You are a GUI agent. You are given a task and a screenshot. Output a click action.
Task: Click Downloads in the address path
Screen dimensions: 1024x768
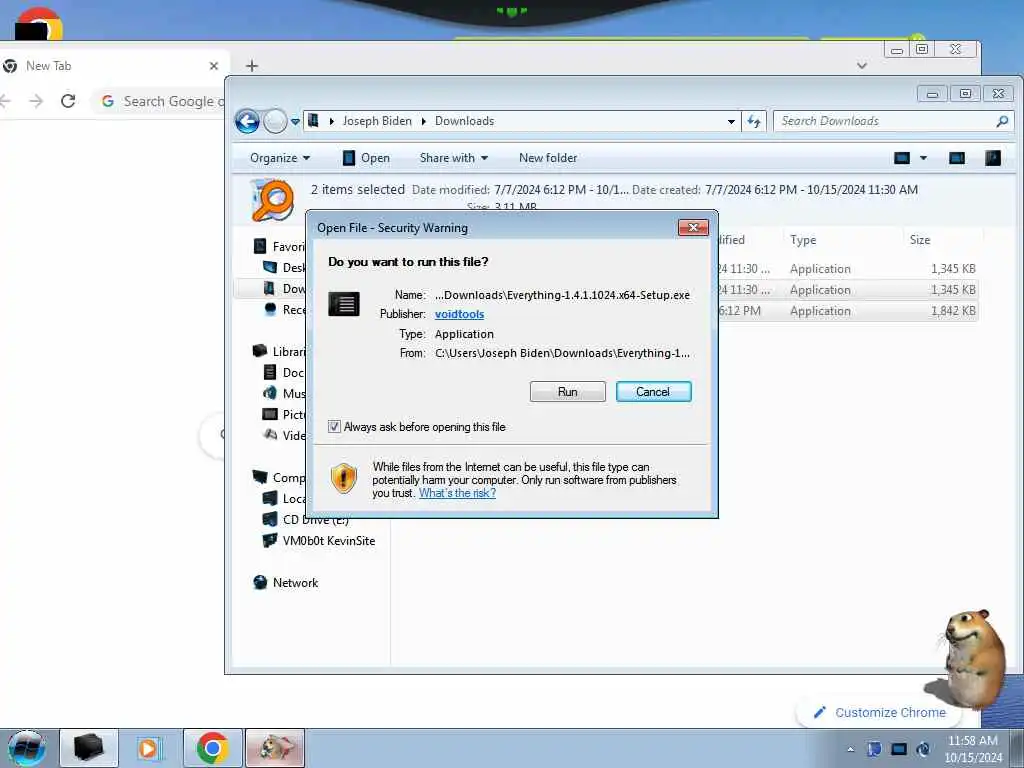point(464,121)
